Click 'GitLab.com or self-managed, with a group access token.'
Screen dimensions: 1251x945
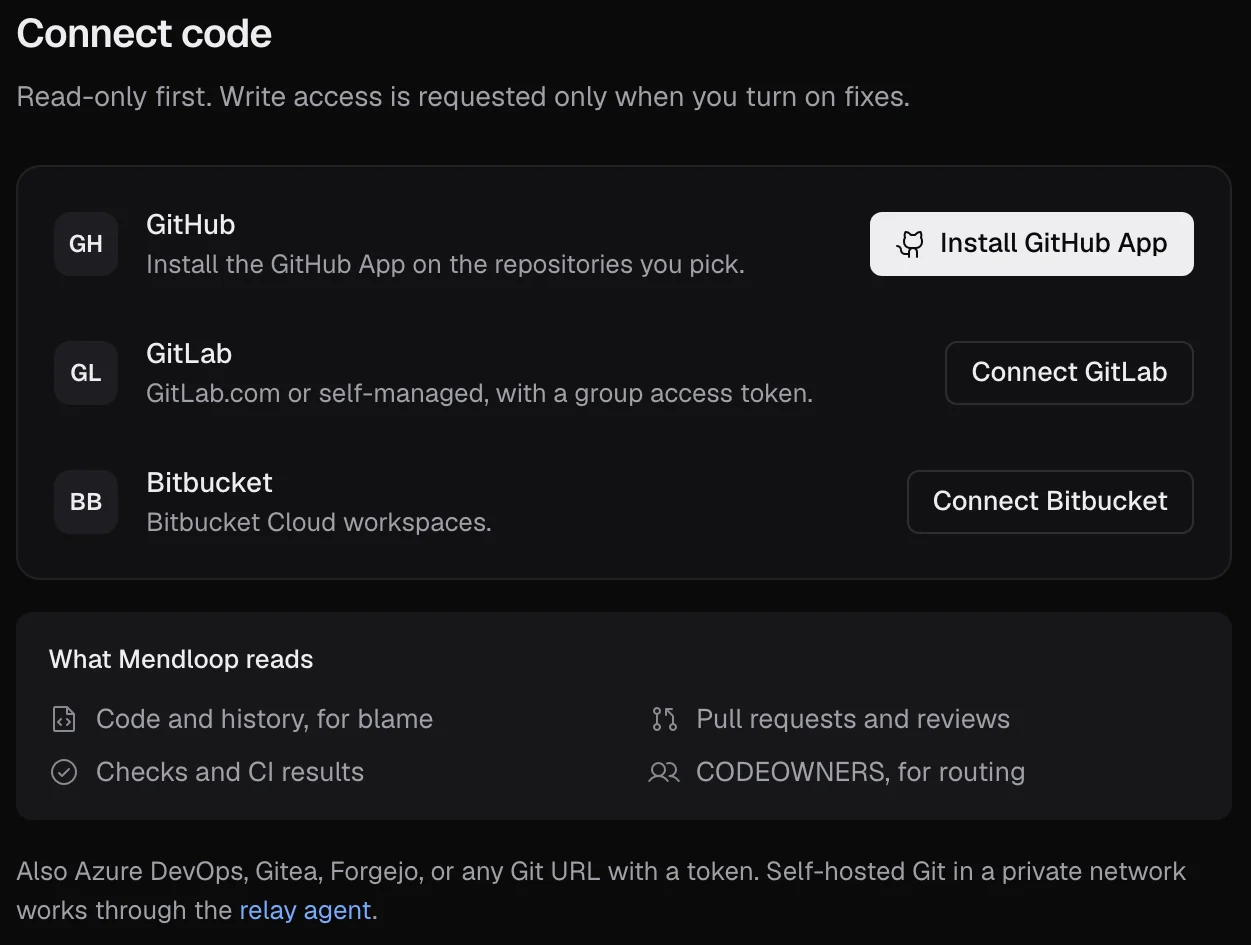480,393
